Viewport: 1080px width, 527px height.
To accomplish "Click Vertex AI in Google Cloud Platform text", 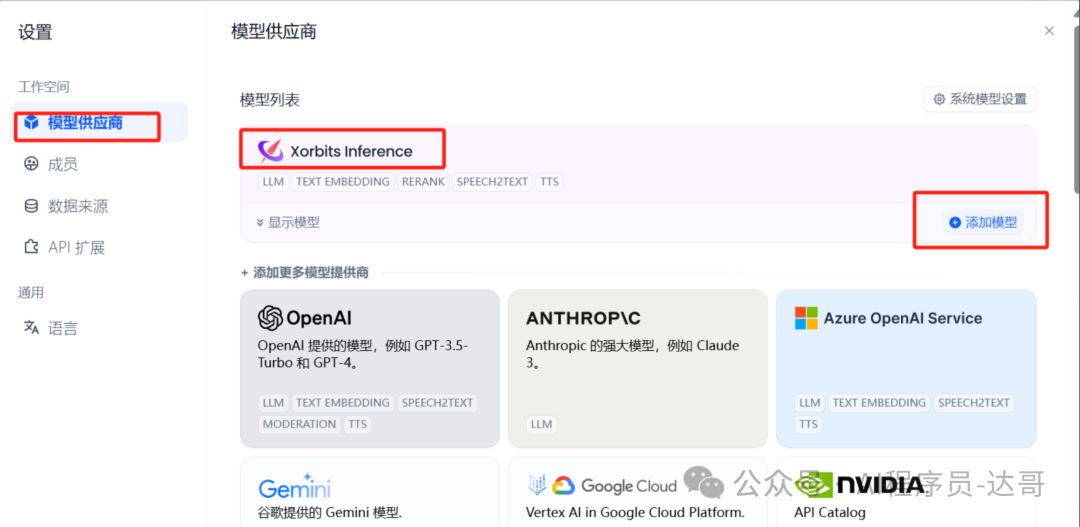I will tap(635, 513).
